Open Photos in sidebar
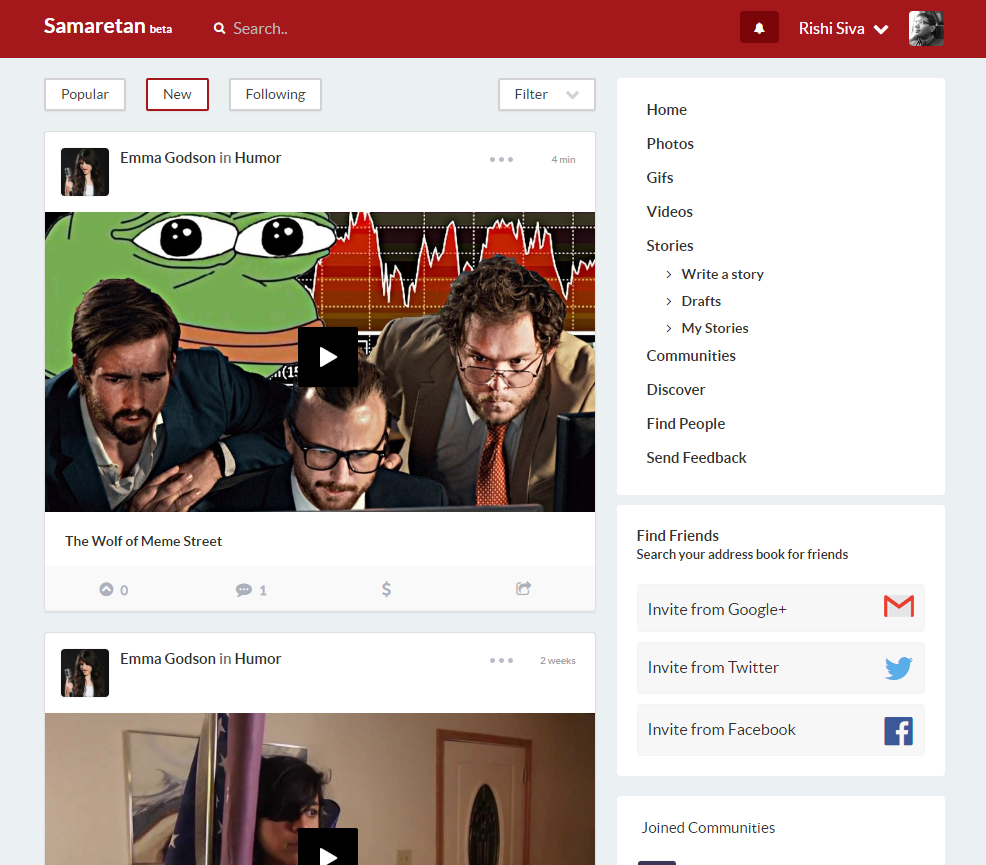The height and width of the screenshot is (865, 986). pyautogui.click(x=670, y=144)
